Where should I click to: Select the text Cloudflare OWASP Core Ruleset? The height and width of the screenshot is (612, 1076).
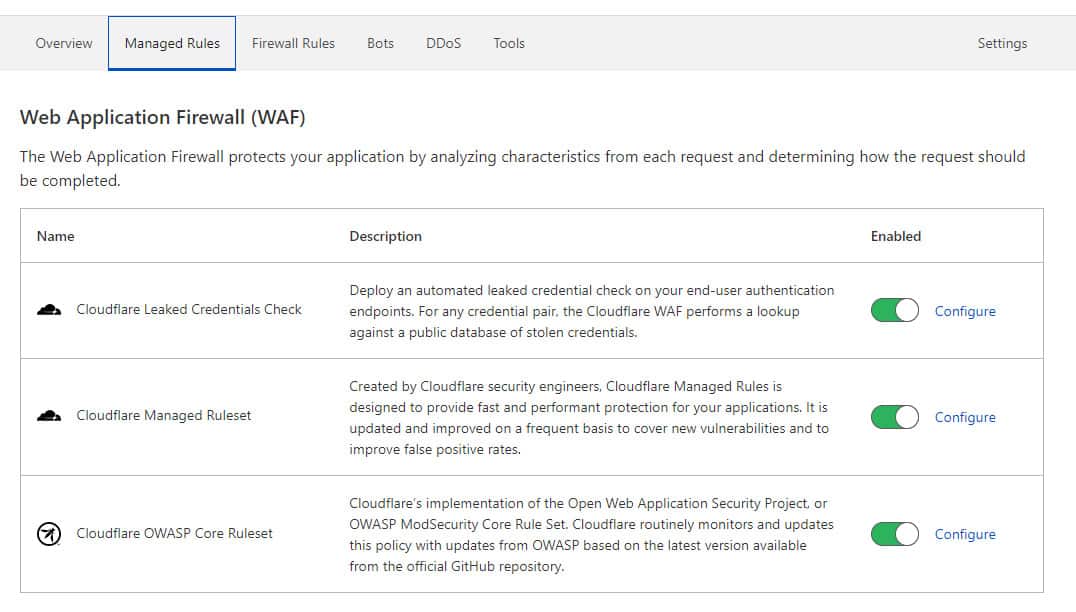point(174,533)
